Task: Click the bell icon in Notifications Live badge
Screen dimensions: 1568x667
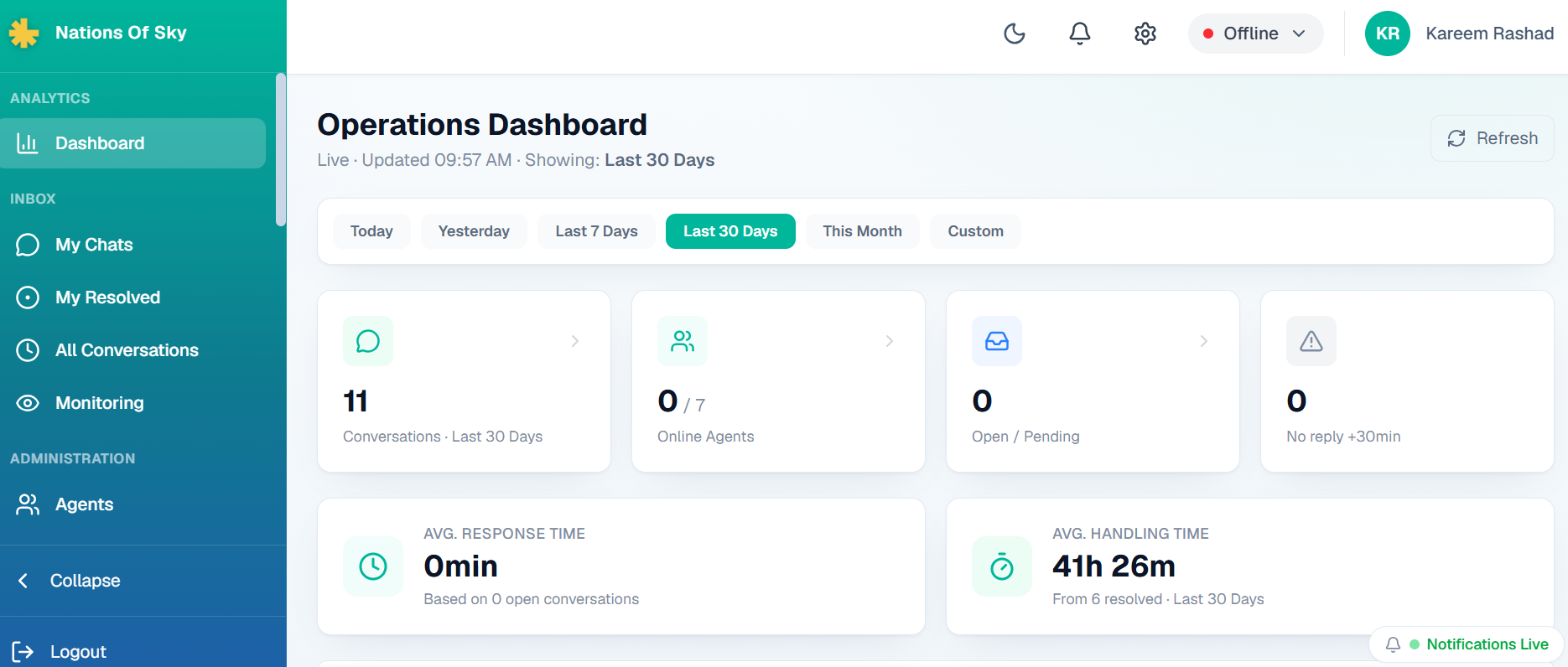Action: pyautogui.click(x=1393, y=644)
